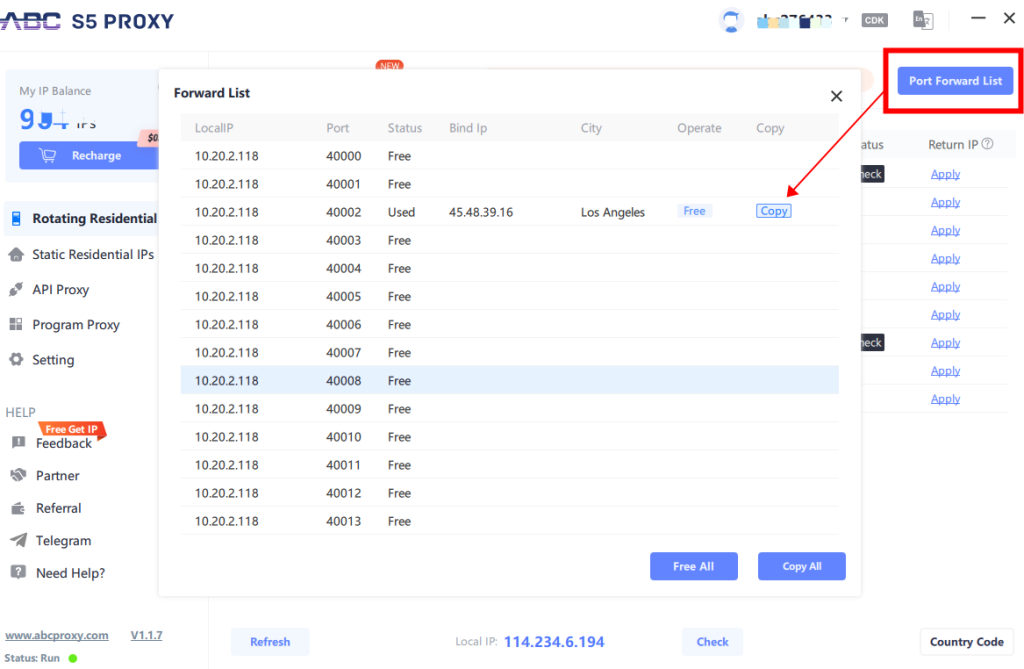
Task: Click the Recharge shopping cart icon
Action: (x=47, y=155)
